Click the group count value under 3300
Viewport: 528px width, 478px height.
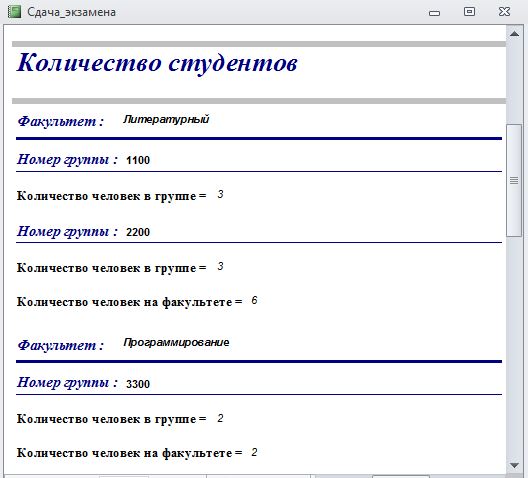220,418
